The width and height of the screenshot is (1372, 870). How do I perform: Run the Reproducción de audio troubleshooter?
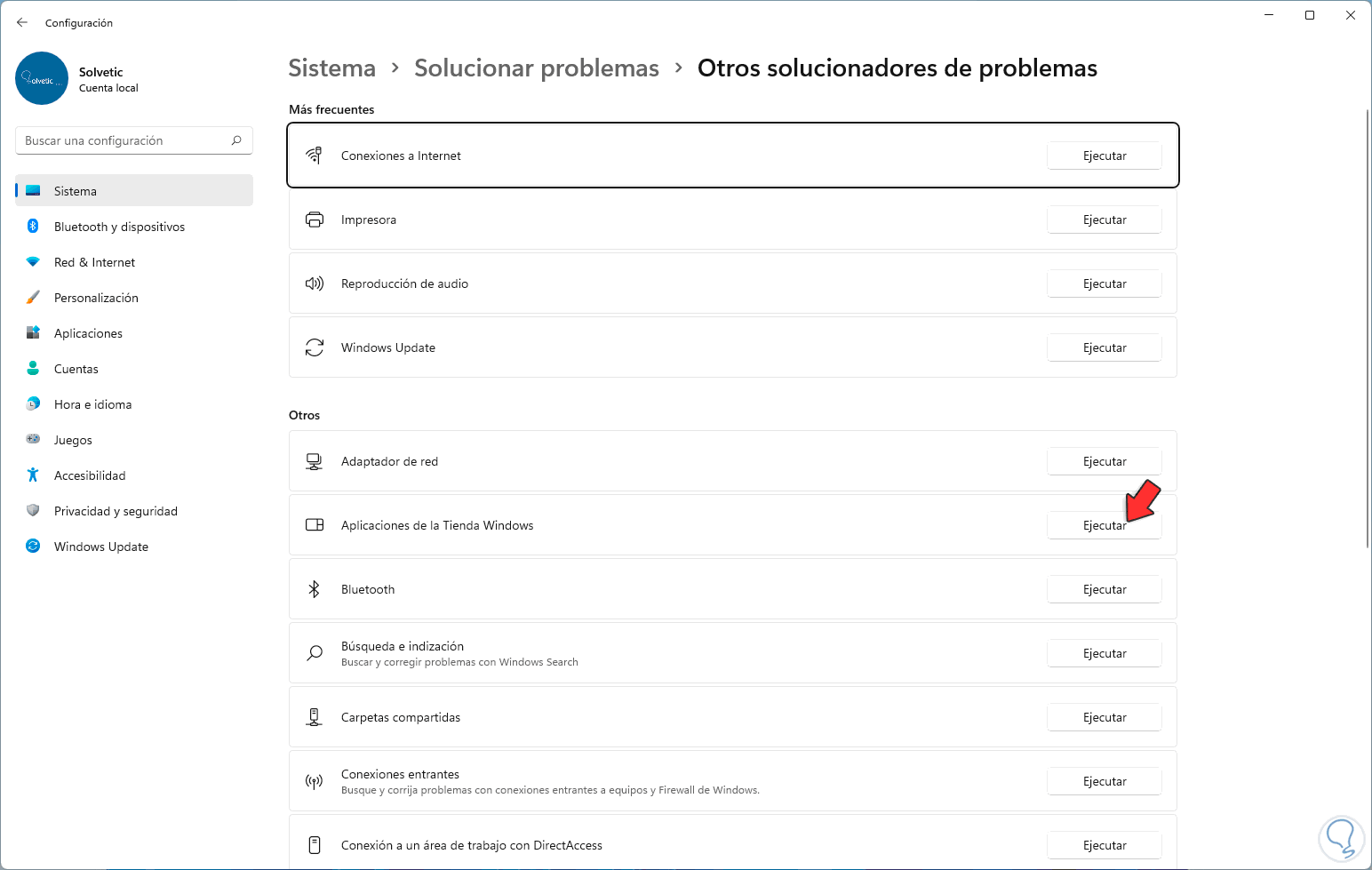(1104, 283)
